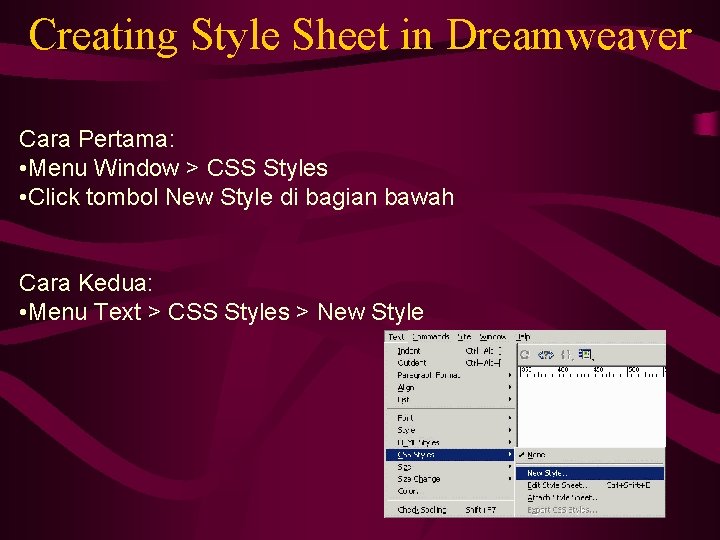
Task: Click the 'Cara Kedua:' heading text
Action: [86, 282]
